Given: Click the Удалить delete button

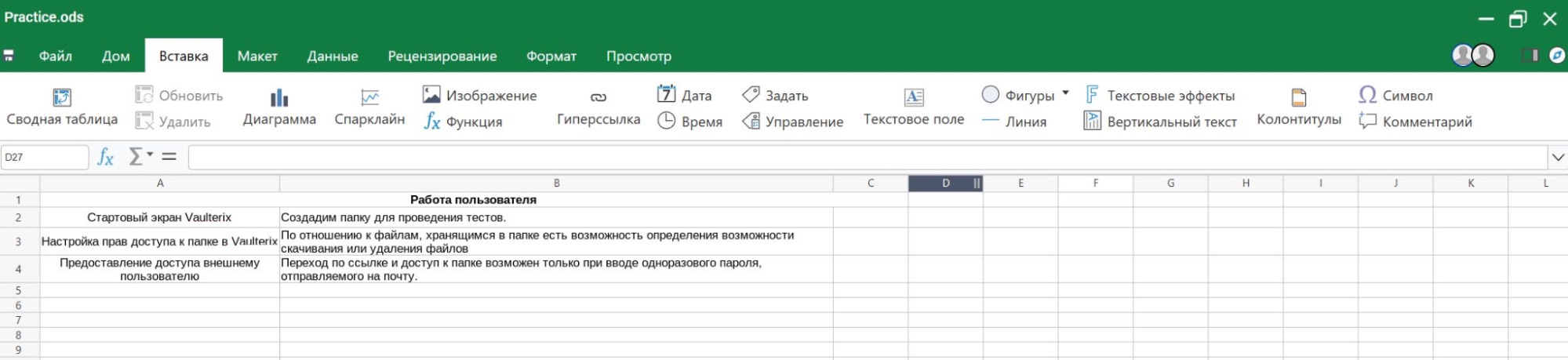Looking at the screenshot, I should pyautogui.click(x=173, y=122).
